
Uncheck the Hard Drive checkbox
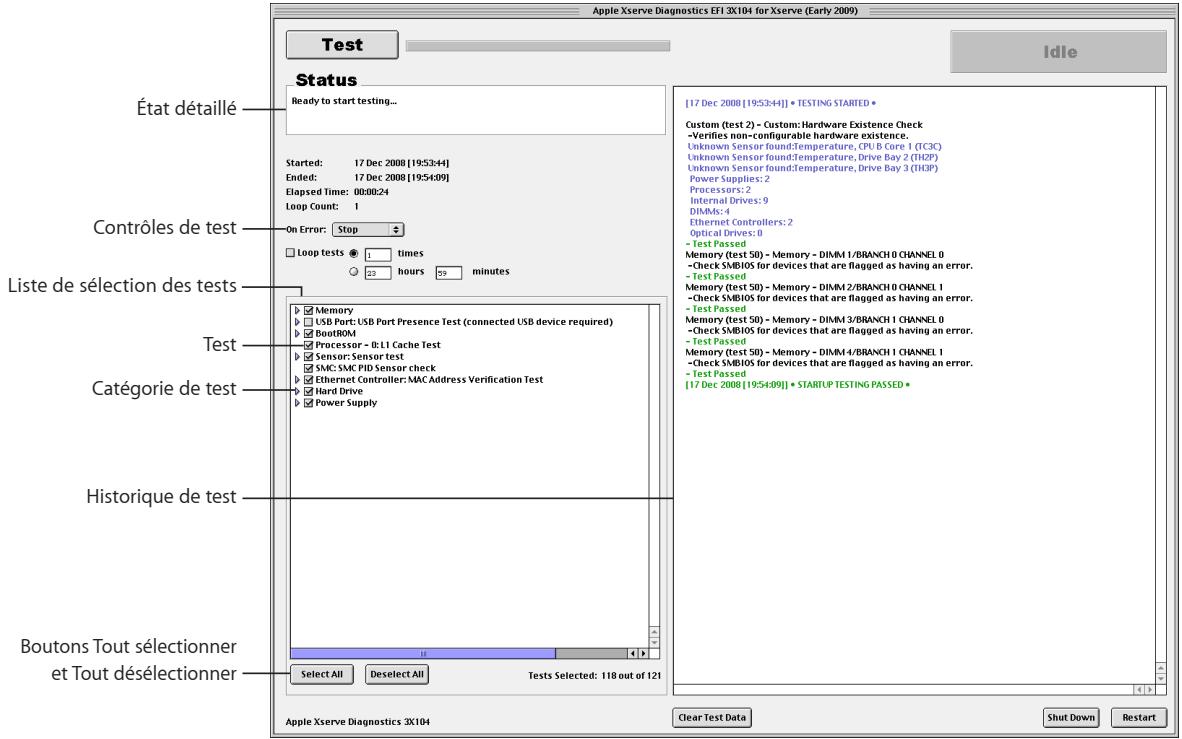(x=308, y=391)
